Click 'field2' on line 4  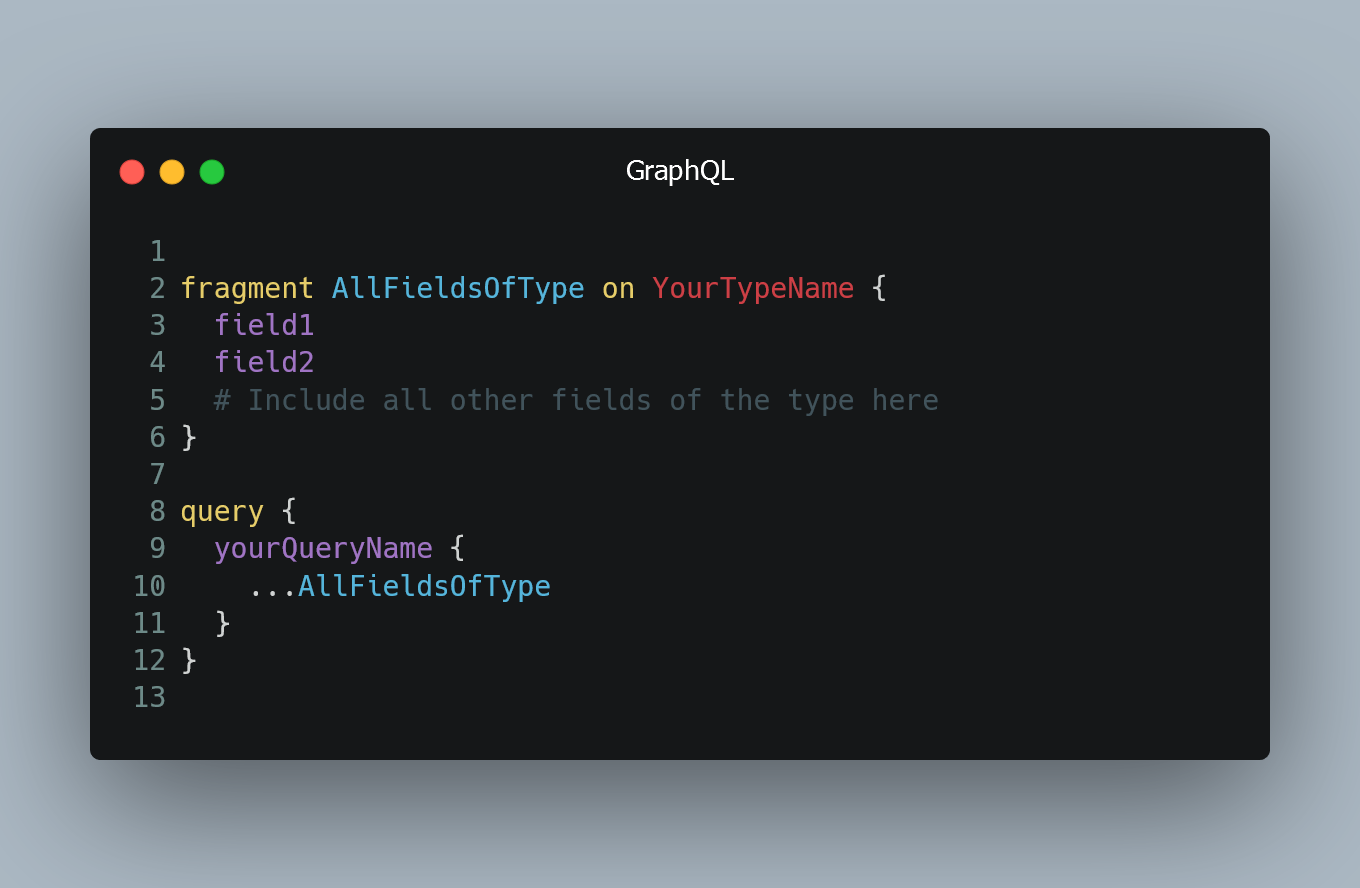(x=264, y=363)
